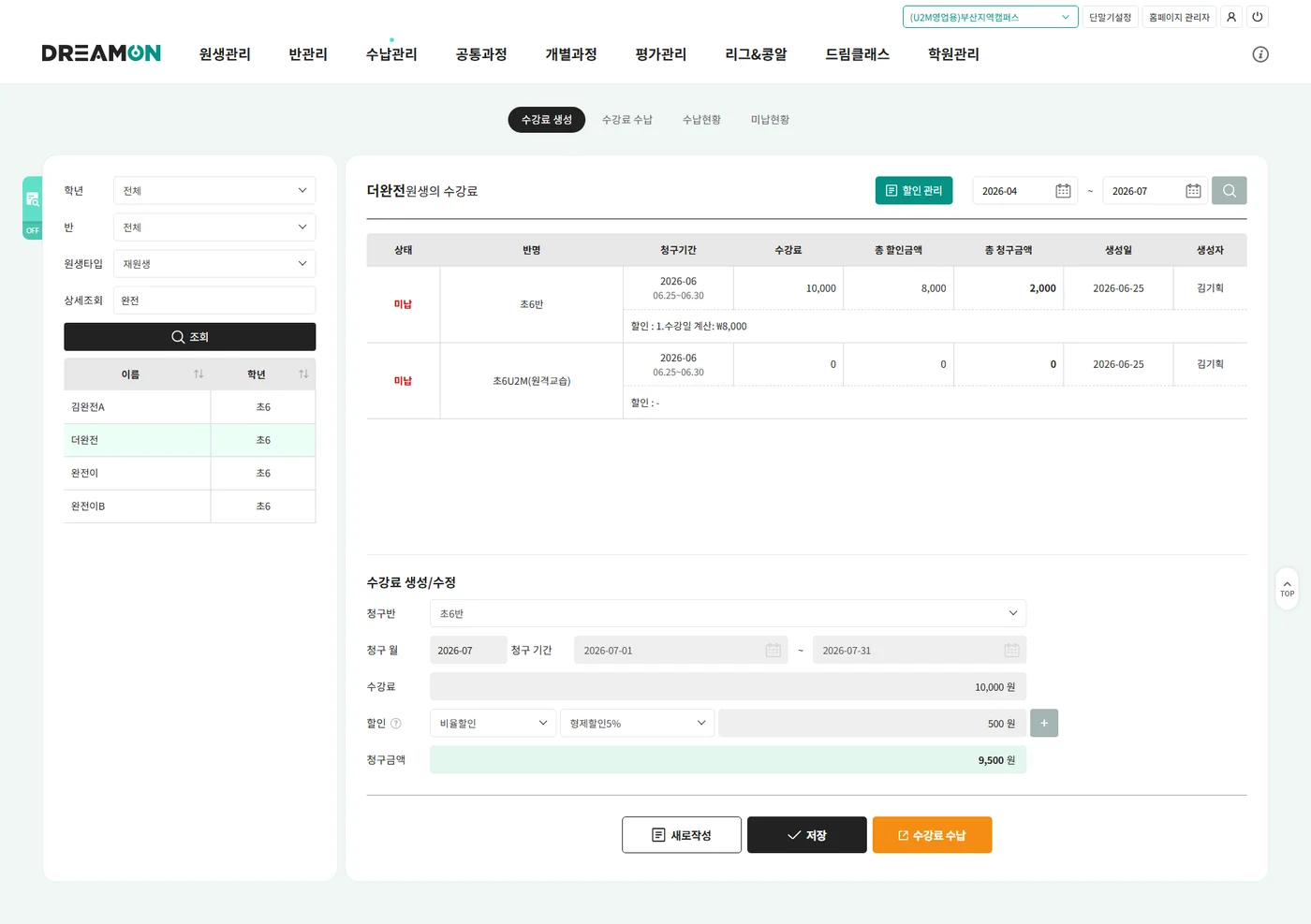Switch to the 수납현황 tab
Viewport: 1311px width, 924px height.
pyautogui.click(x=701, y=120)
